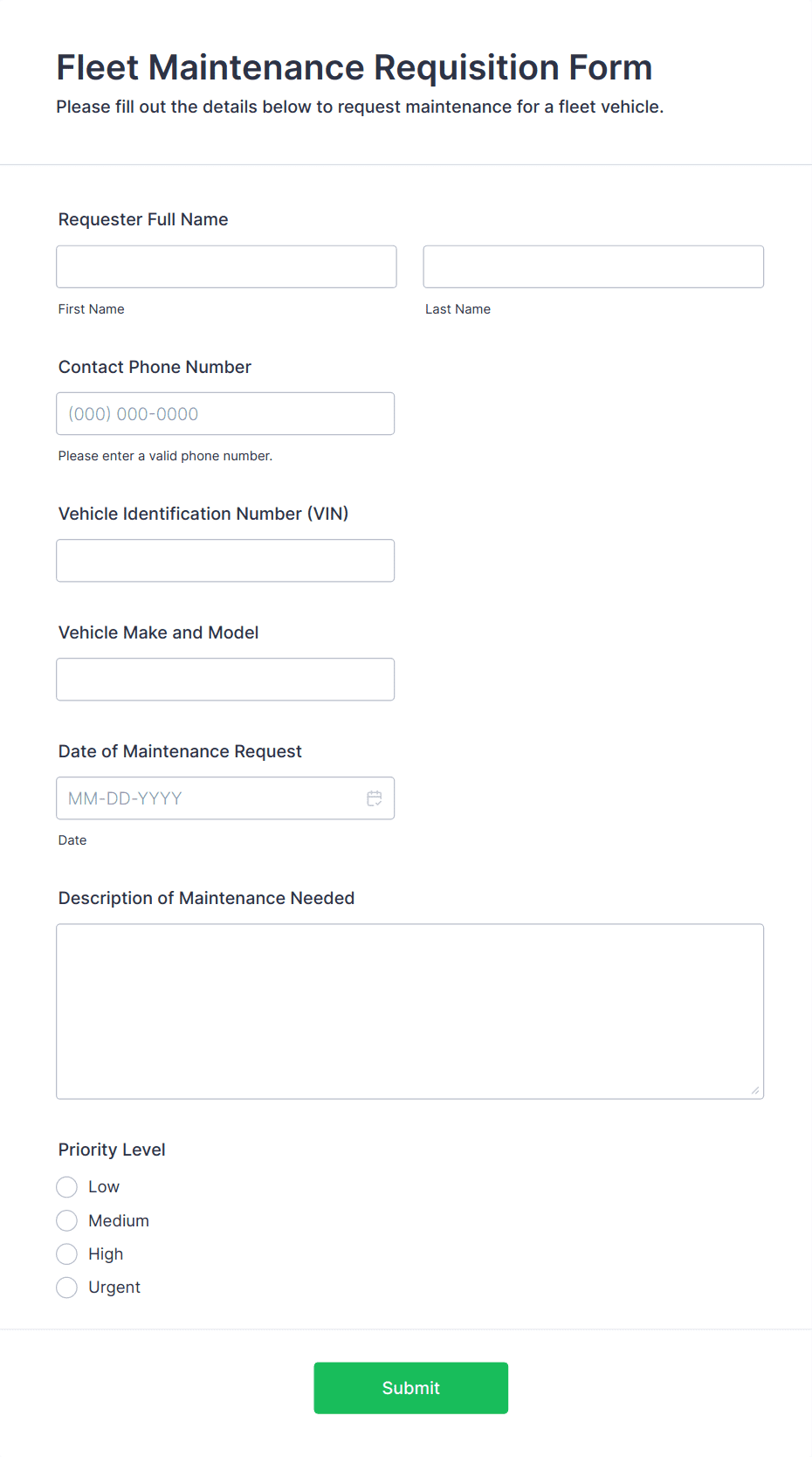
Task: Open the calendar date picker icon
Action: [x=375, y=798]
